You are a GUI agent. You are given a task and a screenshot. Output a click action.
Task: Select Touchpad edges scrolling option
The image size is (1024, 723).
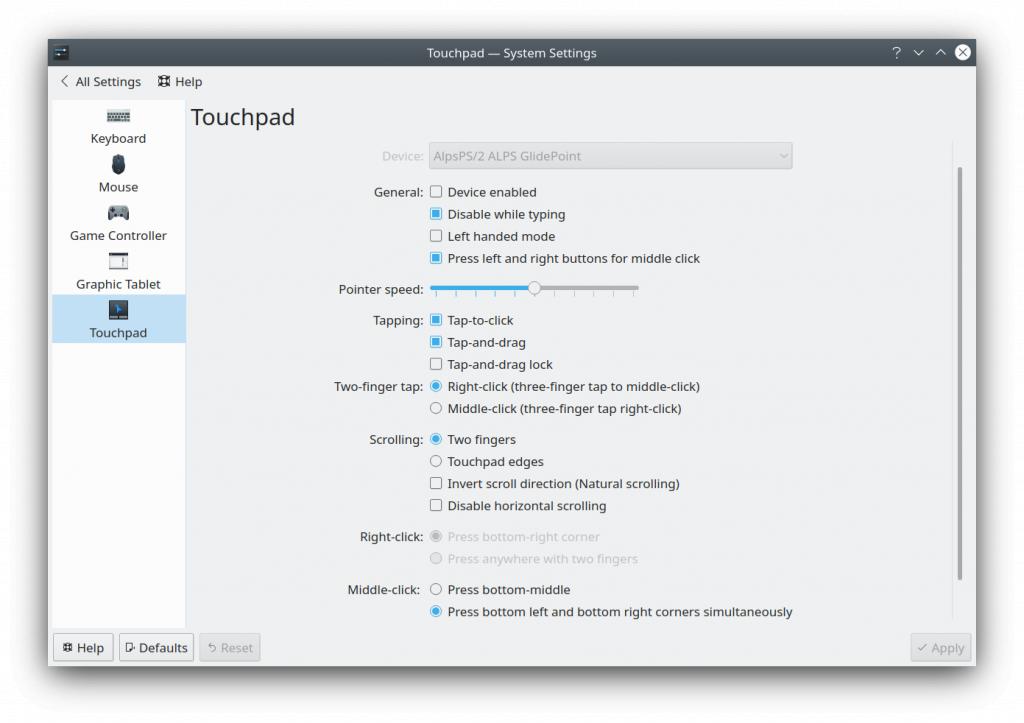[436, 462]
